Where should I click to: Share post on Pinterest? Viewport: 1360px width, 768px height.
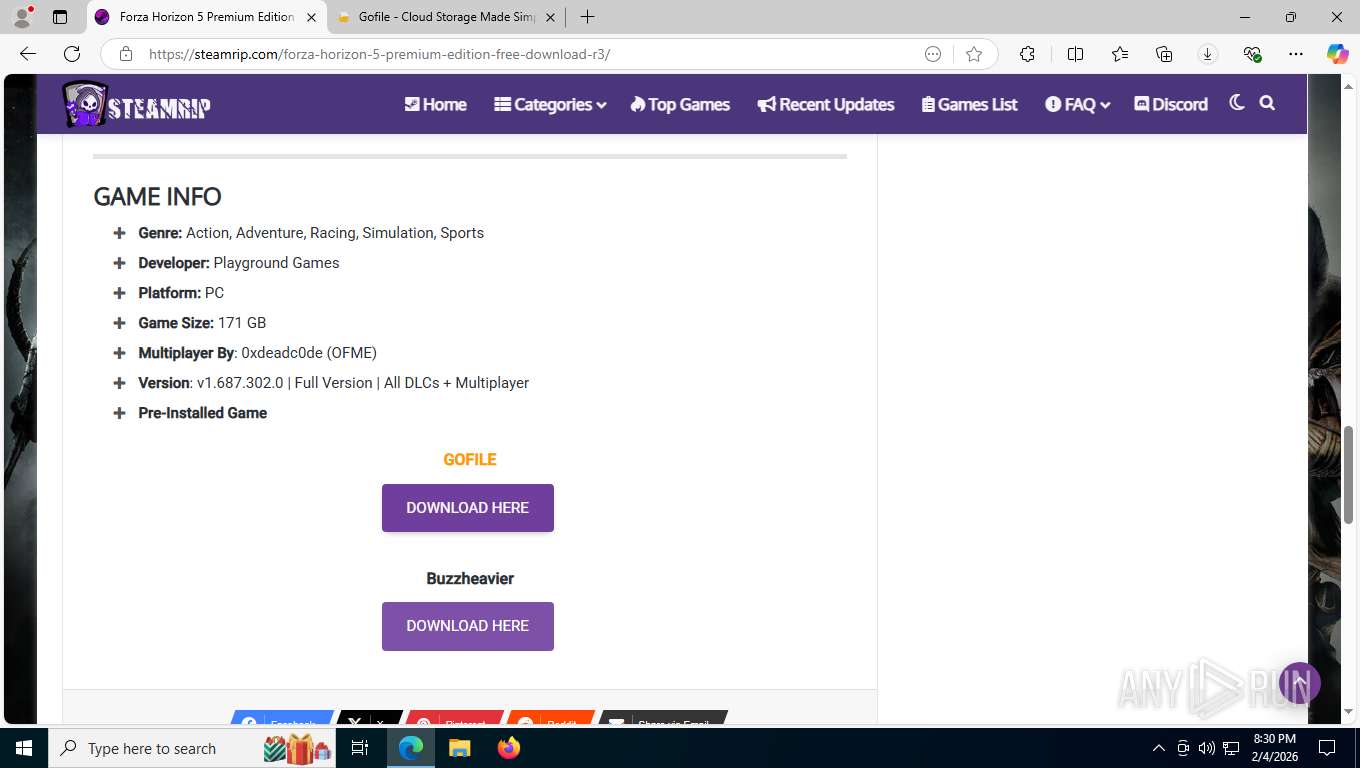click(x=455, y=718)
